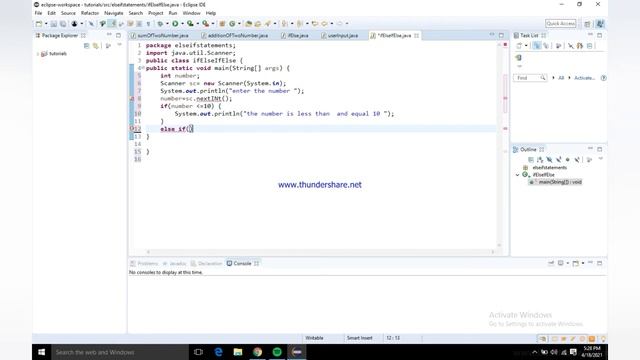Open the Window menu
This screenshot has width=640, height=360.
tap(191, 13)
